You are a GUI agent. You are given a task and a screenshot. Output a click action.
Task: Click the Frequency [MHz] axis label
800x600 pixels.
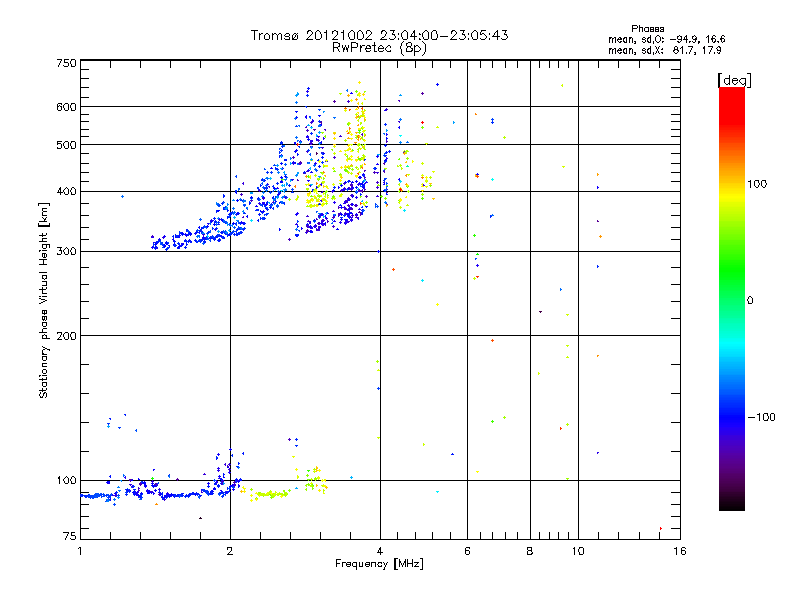(x=379, y=564)
